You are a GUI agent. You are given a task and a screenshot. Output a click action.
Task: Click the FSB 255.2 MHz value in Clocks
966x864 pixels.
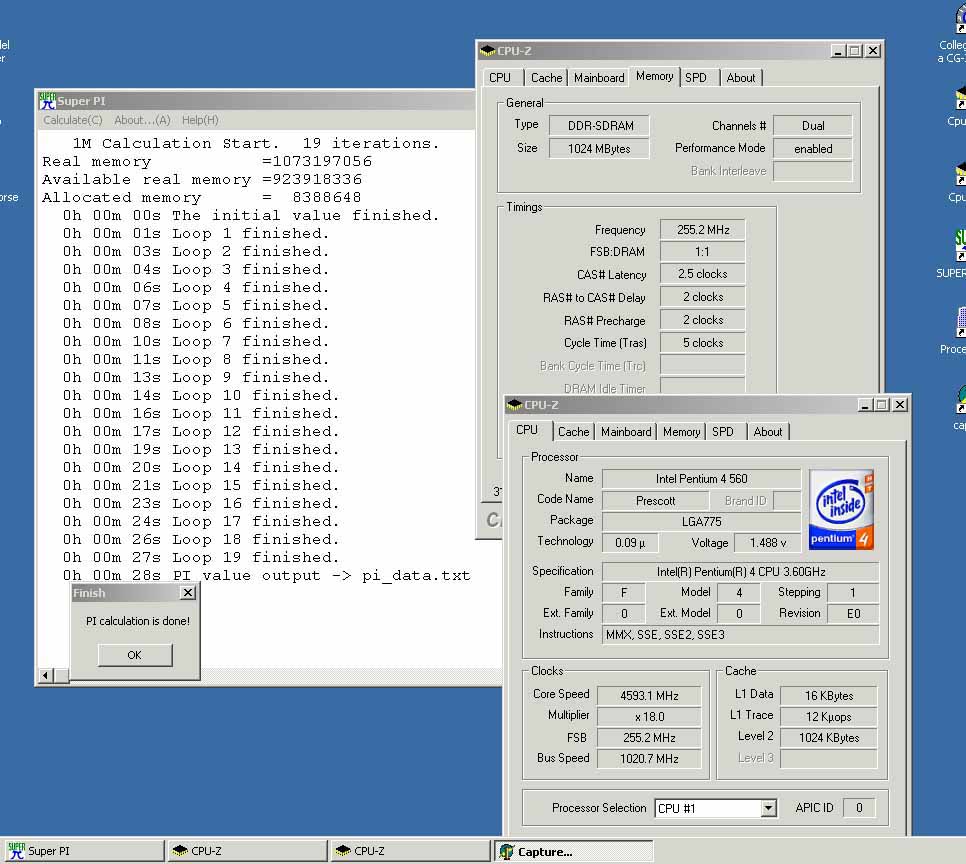(649, 738)
